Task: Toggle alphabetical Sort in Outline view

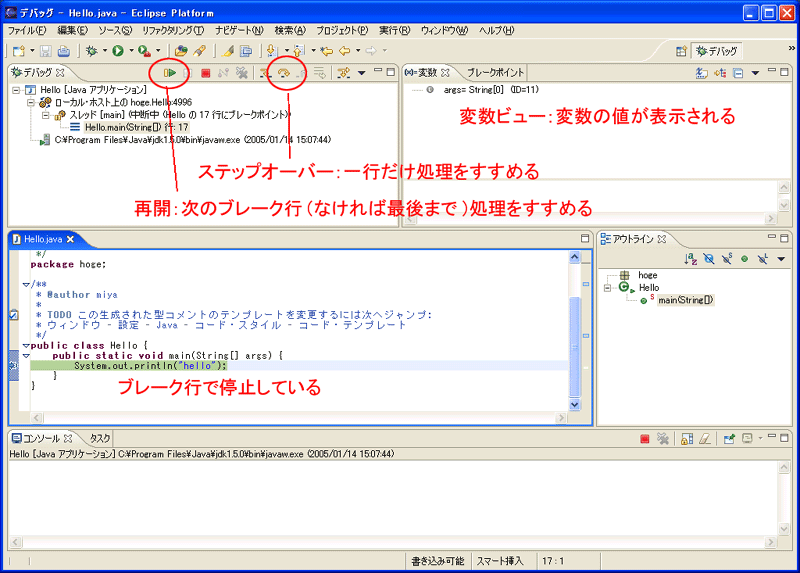Action: (x=690, y=259)
